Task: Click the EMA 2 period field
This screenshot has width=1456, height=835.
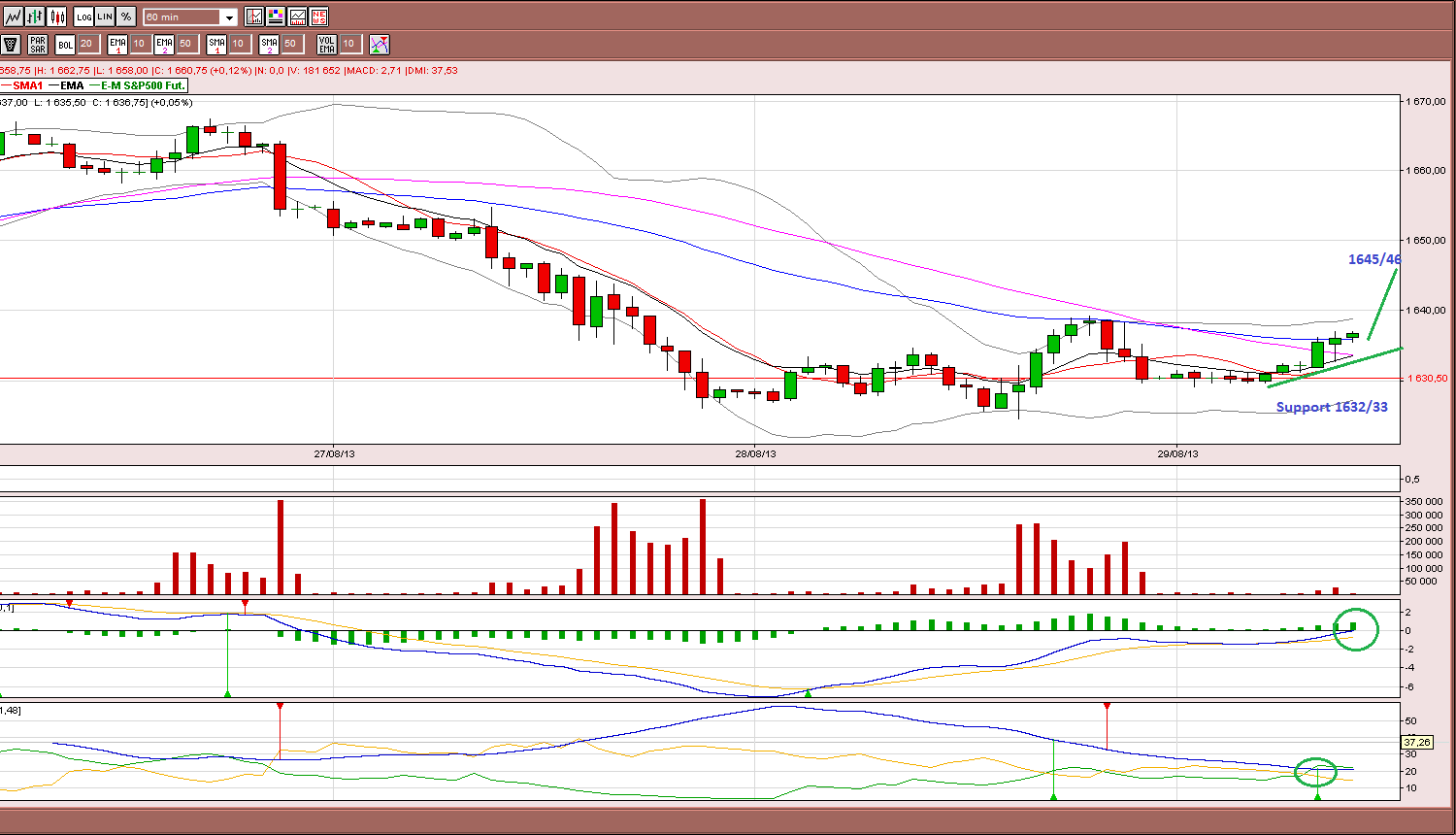Action: 186,45
